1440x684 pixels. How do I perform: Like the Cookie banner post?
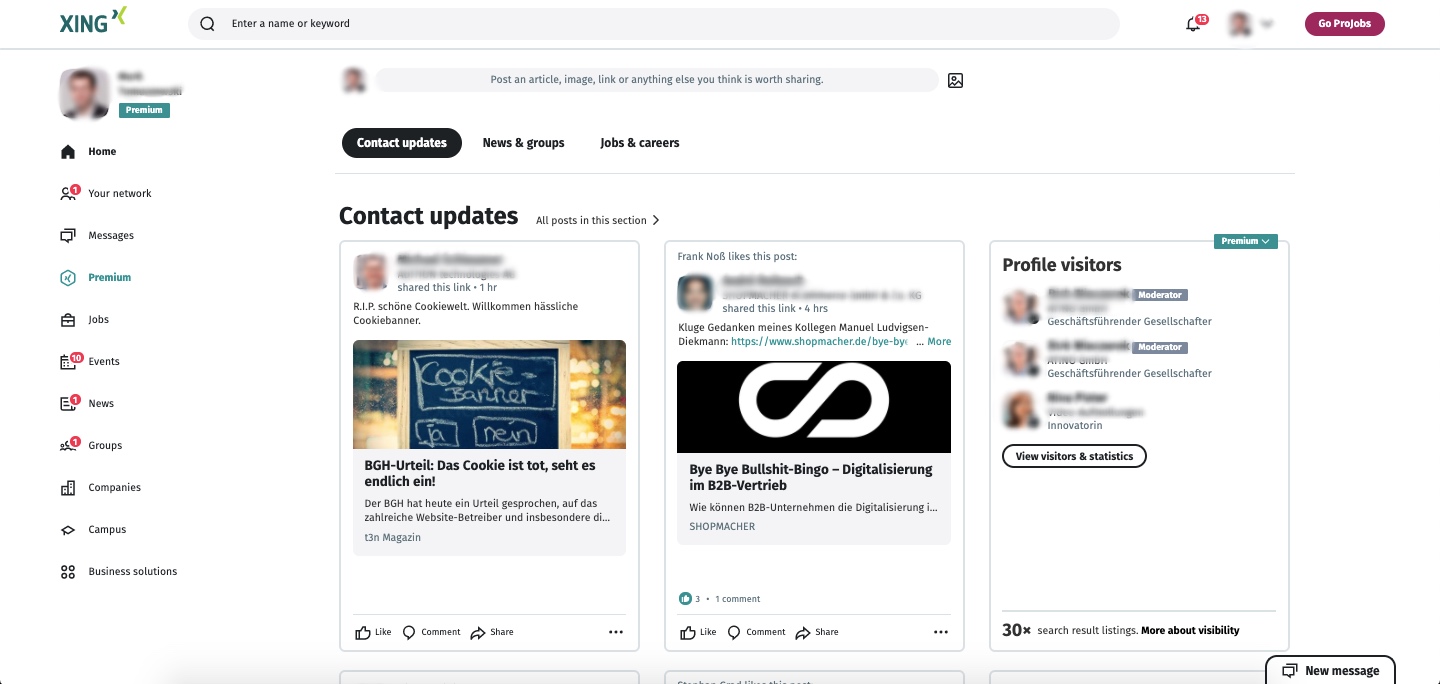(x=374, y=632)
